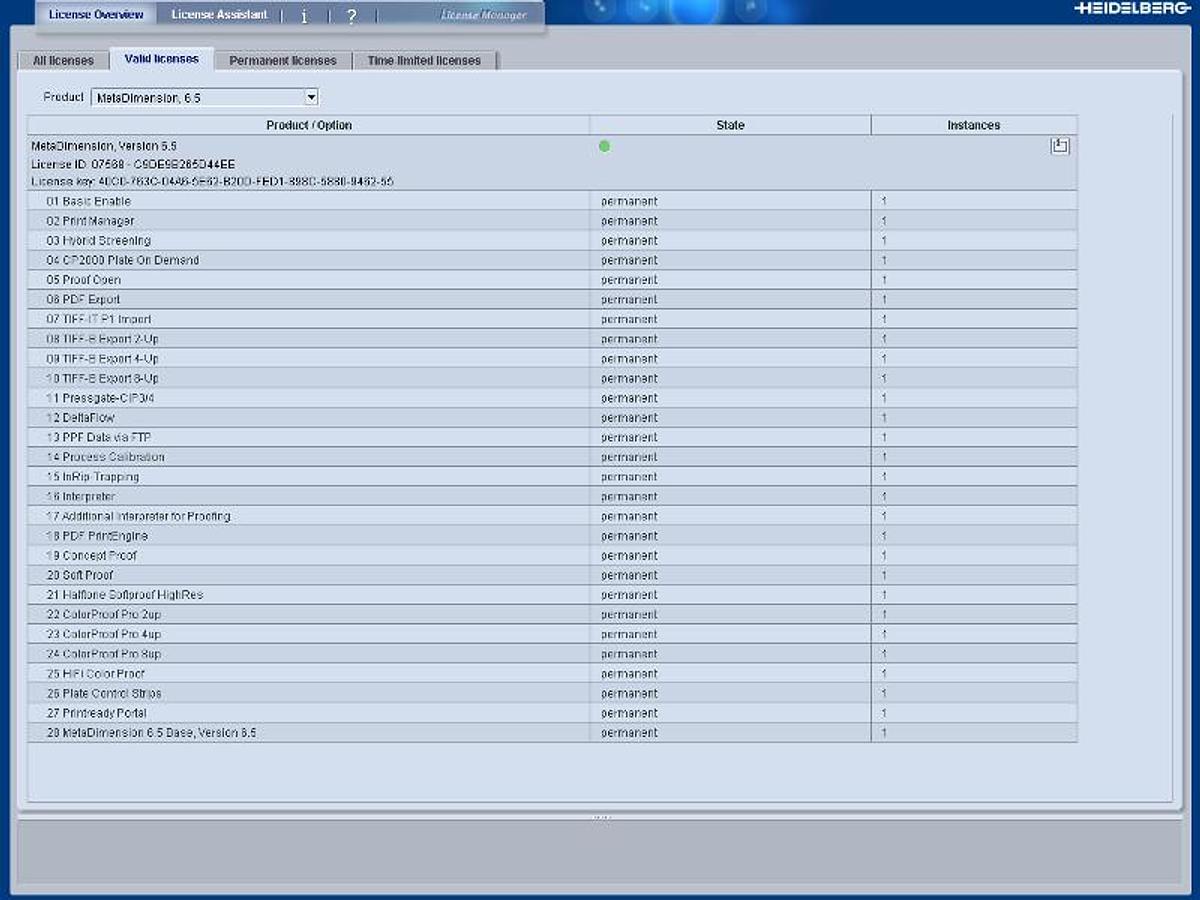This screenshot has height=900, width=1200.
Task: Click the question mark help icon
Action: (352, 14)
